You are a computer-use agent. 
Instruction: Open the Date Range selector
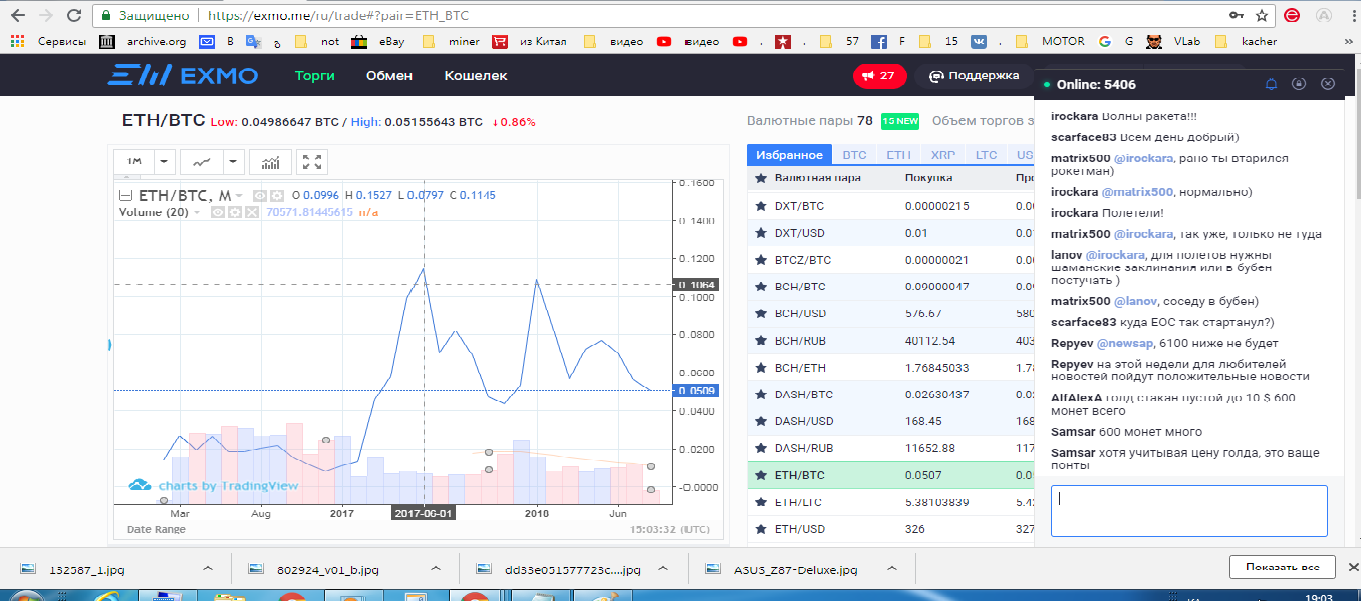point(156,528)
